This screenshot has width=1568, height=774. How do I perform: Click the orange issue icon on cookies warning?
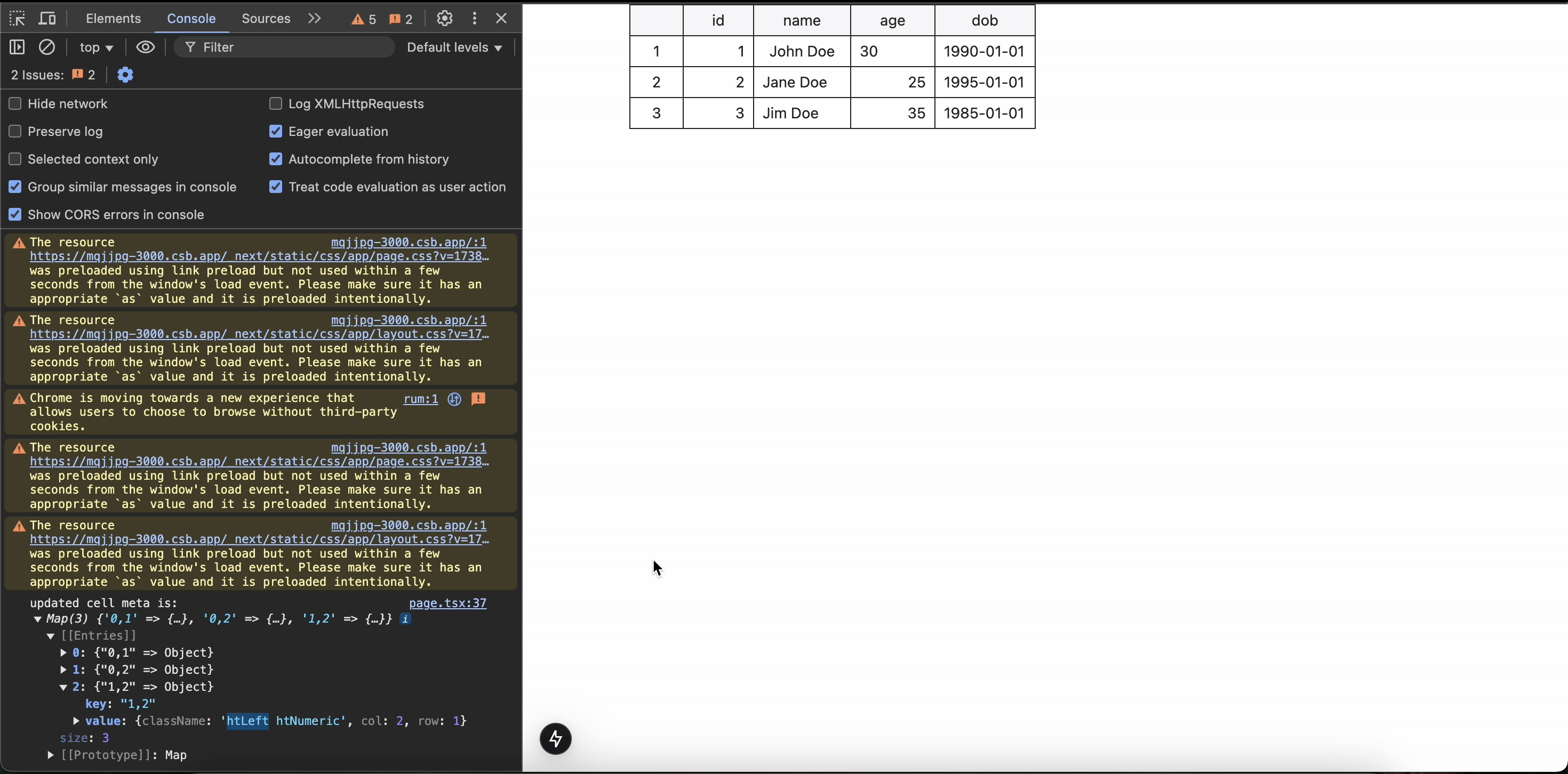[479, 399]
